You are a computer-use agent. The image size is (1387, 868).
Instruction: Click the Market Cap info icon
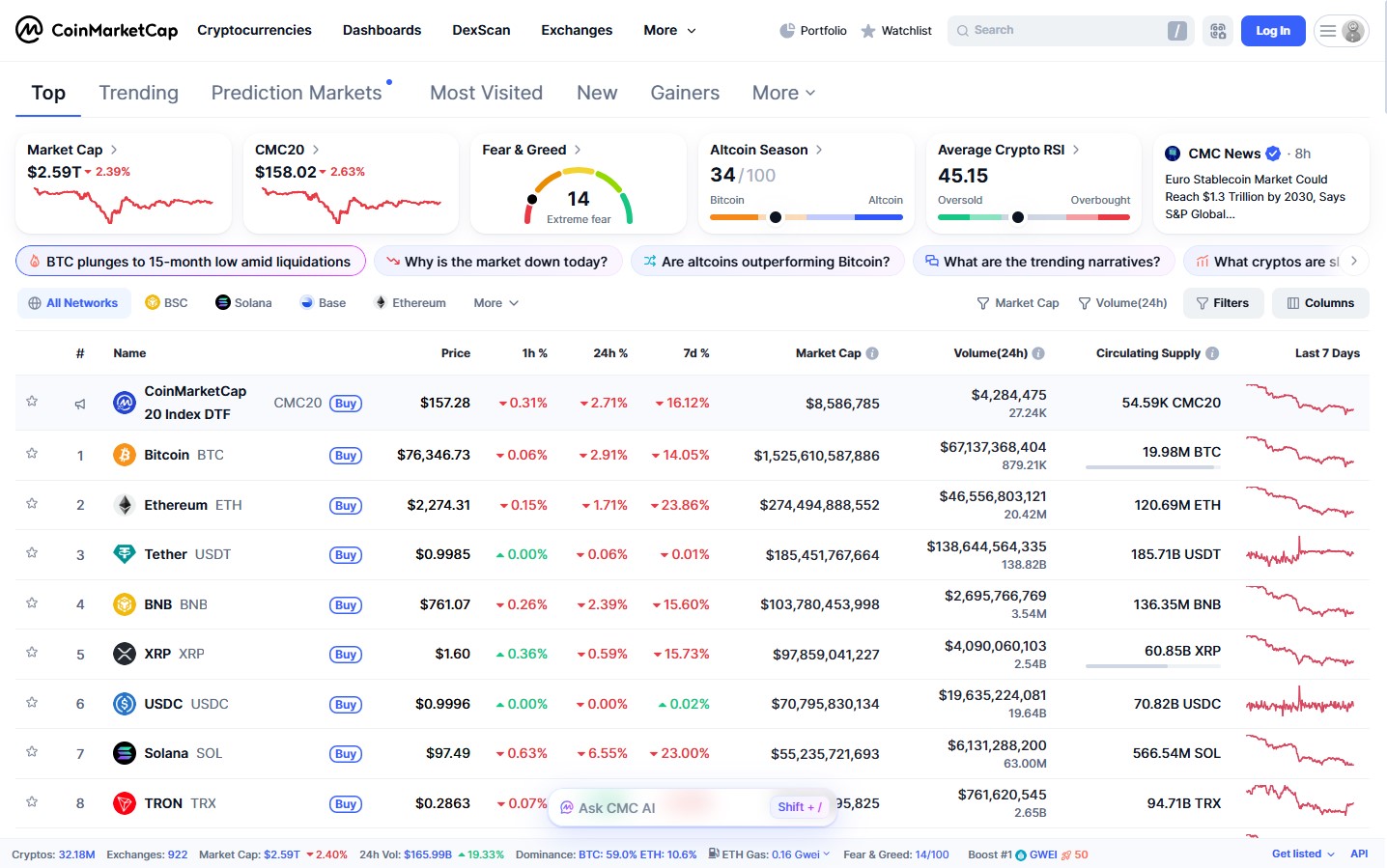click(x=872, y=353)
